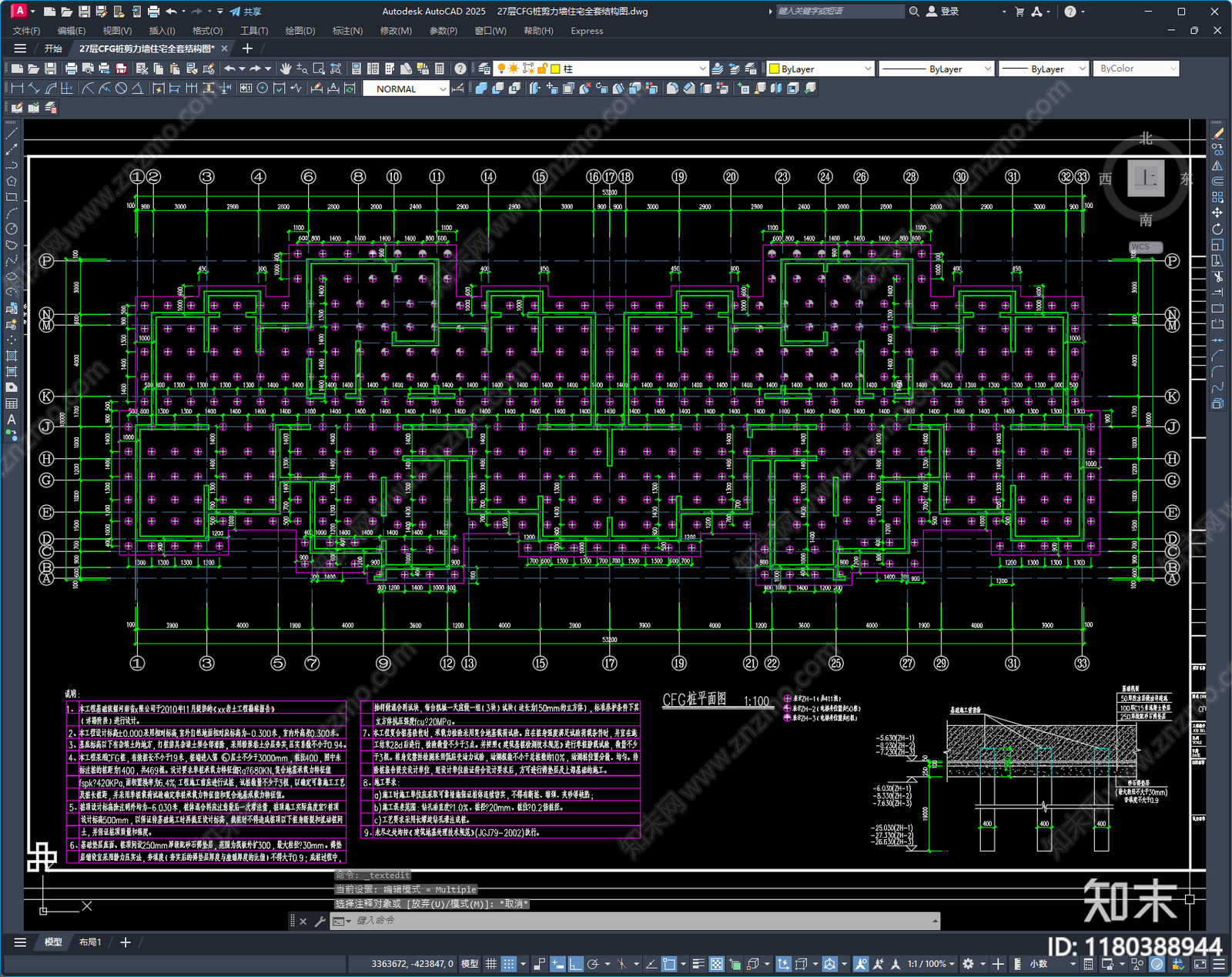Viewport: 1232px width, 977px height.
Task: Toggle drawing grid display in status bar
Action: point(490,964)
